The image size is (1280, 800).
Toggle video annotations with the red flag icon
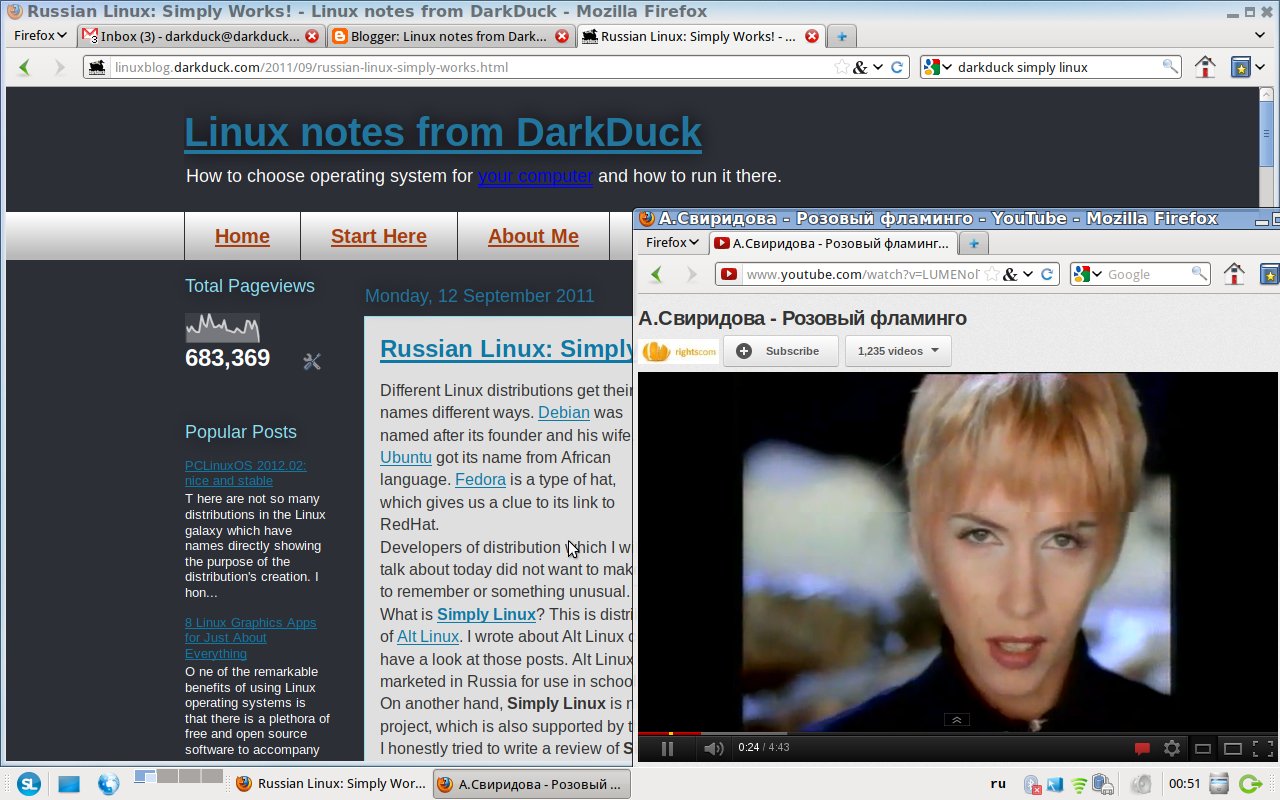pos(1142,747)
